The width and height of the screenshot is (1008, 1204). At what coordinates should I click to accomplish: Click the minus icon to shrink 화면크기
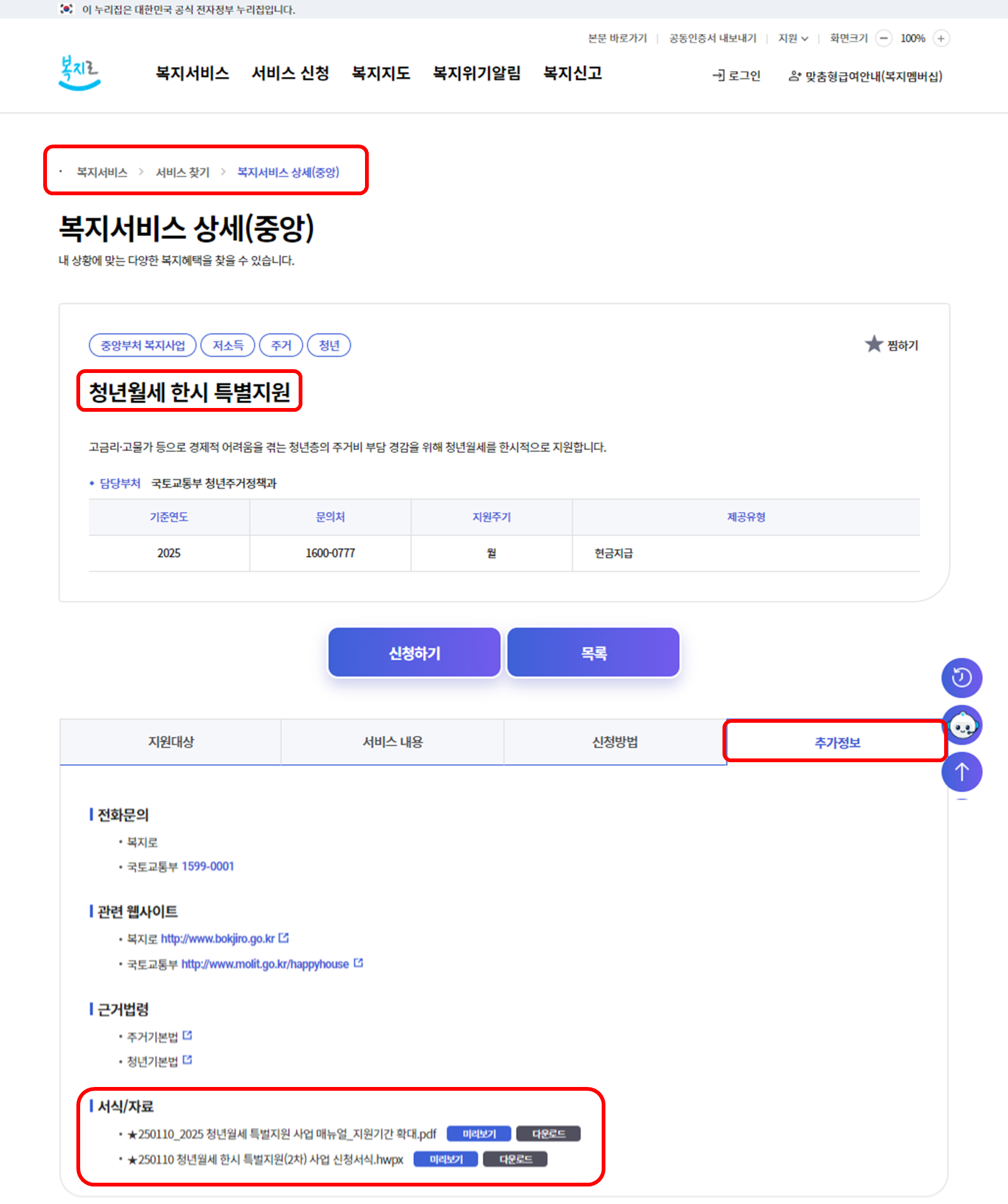tap(883, 38)
